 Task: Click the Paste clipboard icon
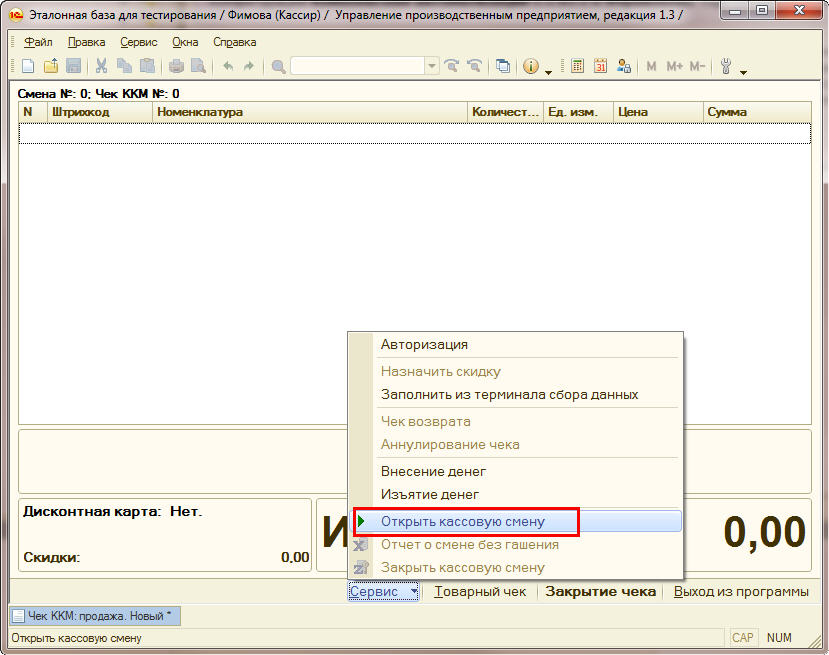tap(147, 66)
